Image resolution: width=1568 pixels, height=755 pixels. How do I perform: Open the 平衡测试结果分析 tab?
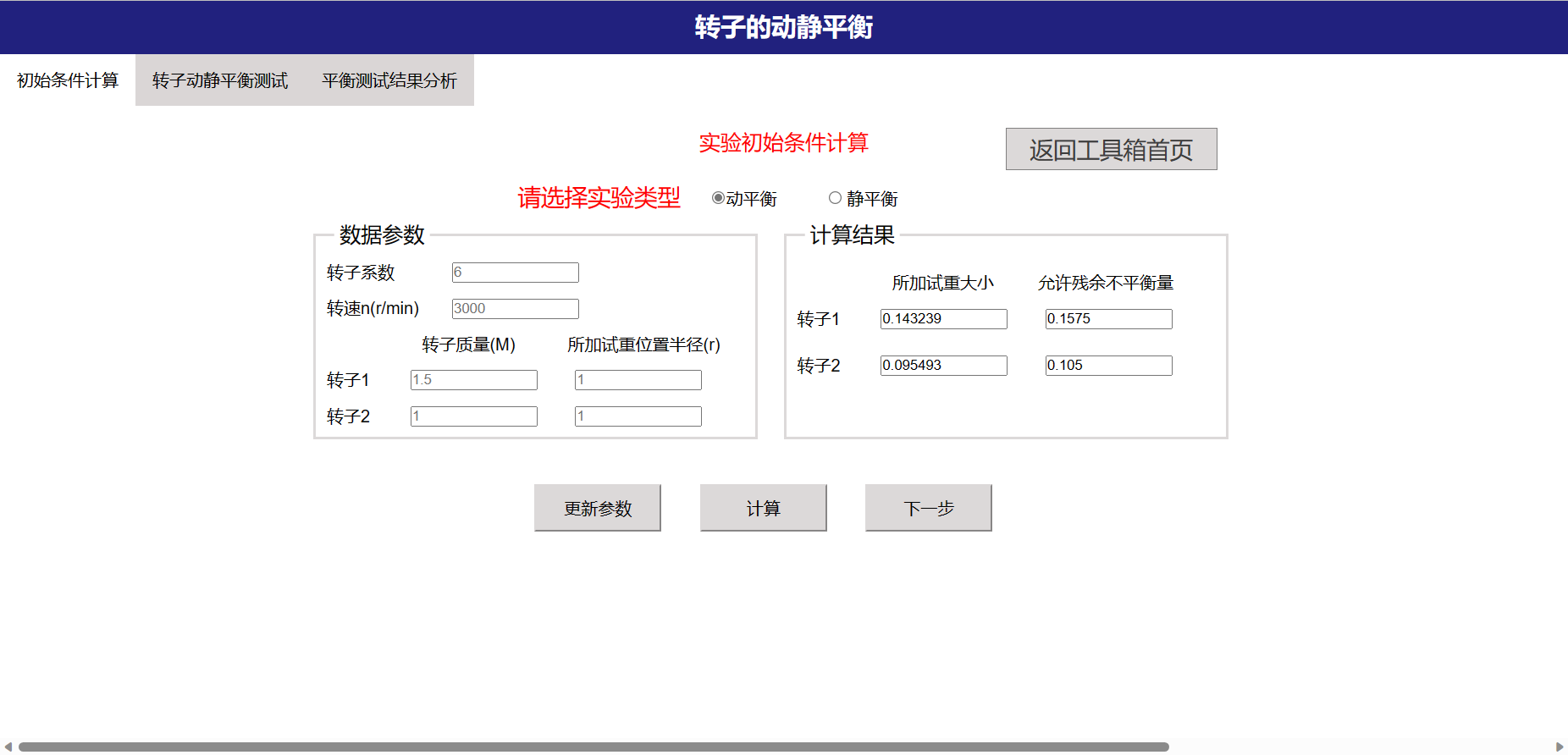coord(389,80)
